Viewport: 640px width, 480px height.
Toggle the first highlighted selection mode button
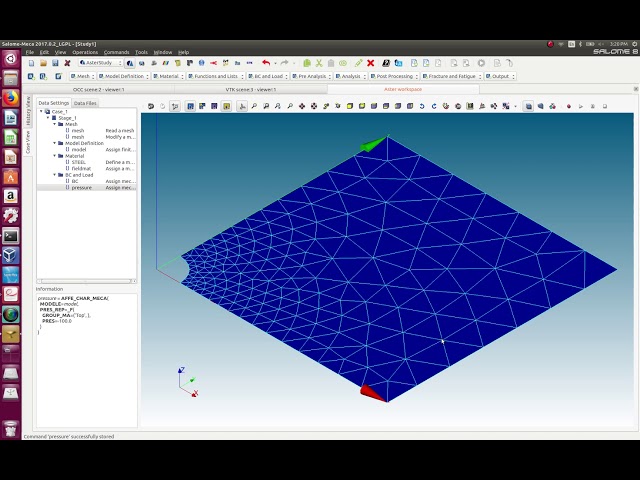click(190, 106)
